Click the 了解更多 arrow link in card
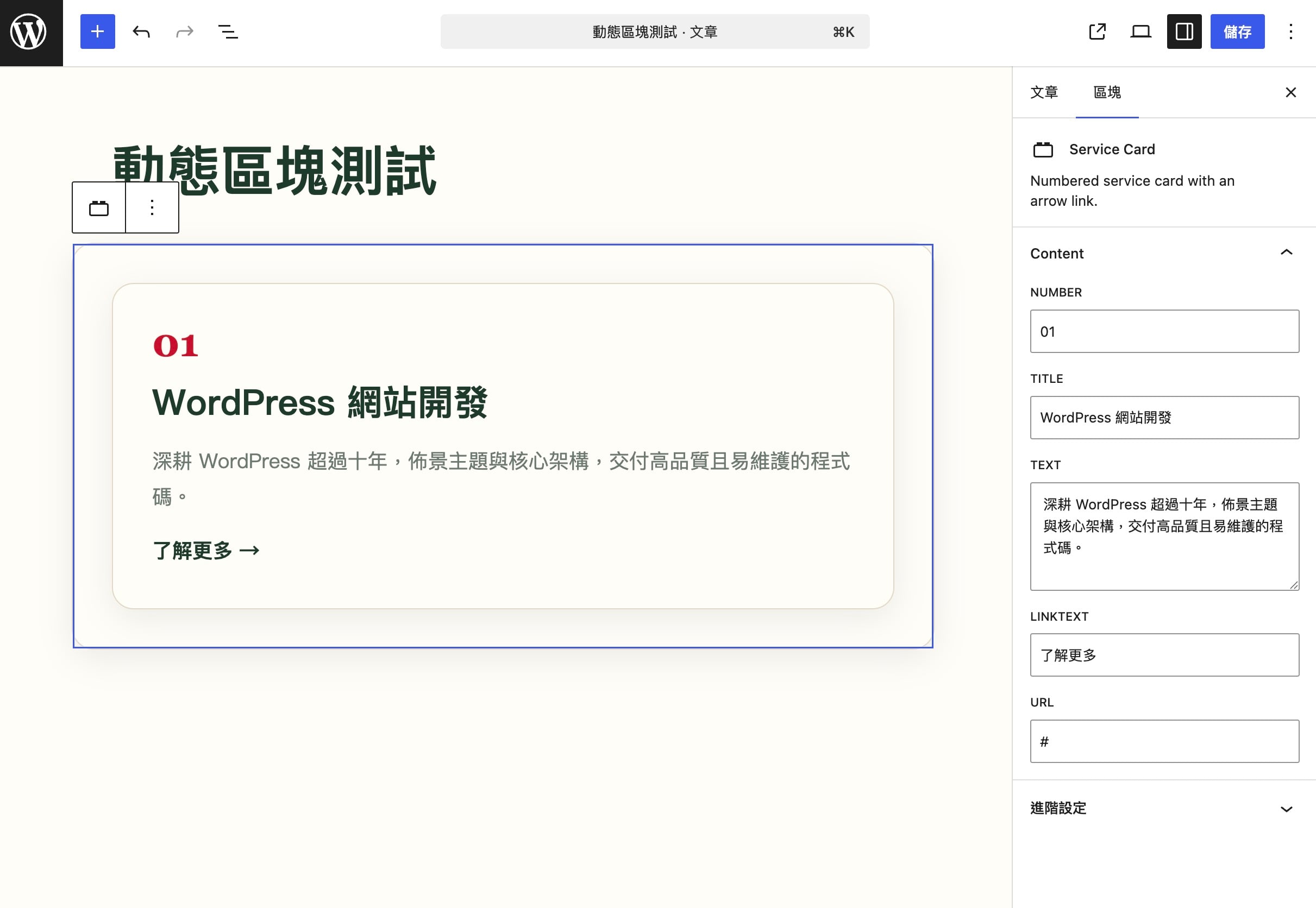The image size is (1316, 908). (x=206, y=550)
